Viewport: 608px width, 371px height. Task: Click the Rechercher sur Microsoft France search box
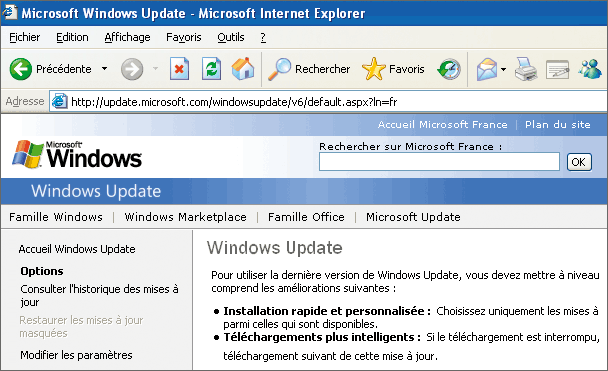point(439,162)
